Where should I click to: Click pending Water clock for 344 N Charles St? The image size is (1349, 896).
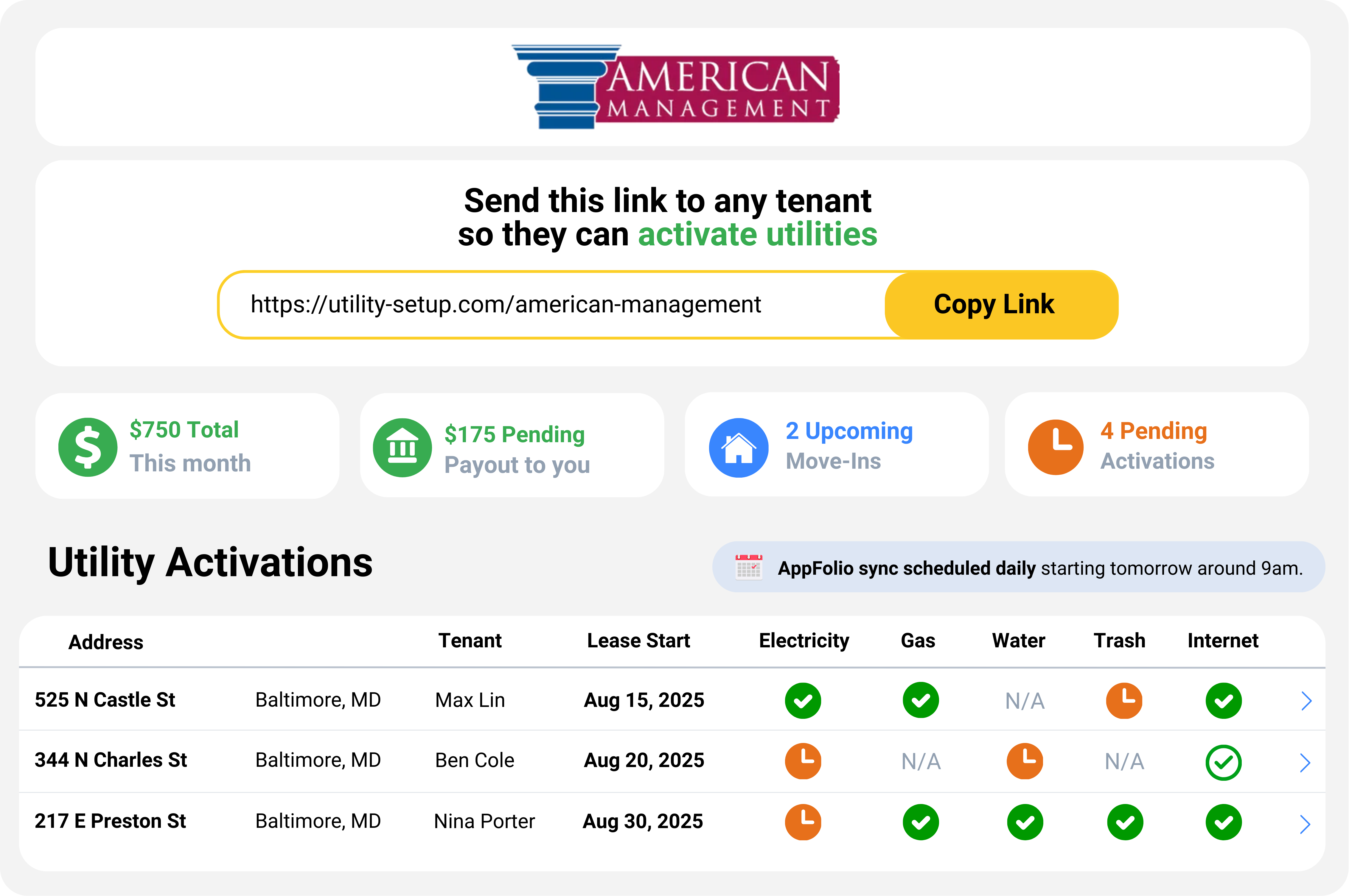pos(1025,761)
